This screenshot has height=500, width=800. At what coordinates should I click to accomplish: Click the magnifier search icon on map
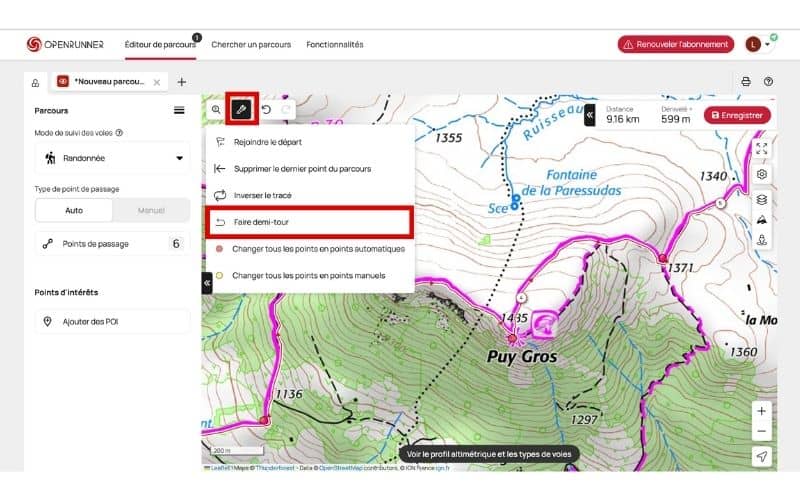(x=215, y=109)
